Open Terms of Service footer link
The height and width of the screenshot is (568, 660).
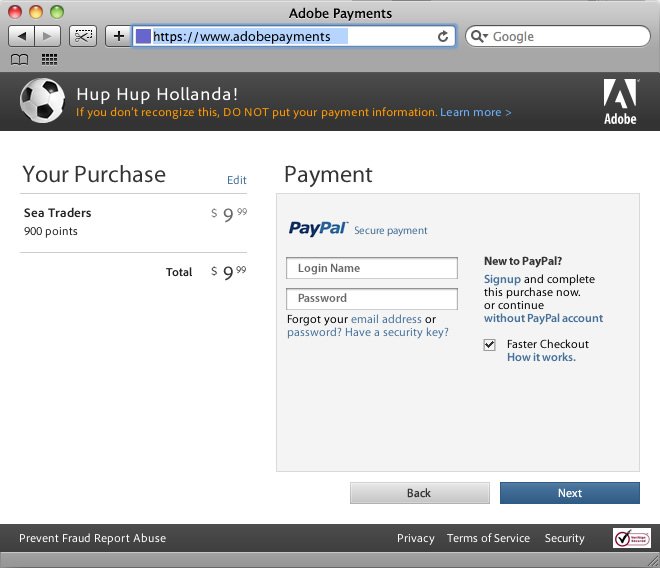point(488,538)
